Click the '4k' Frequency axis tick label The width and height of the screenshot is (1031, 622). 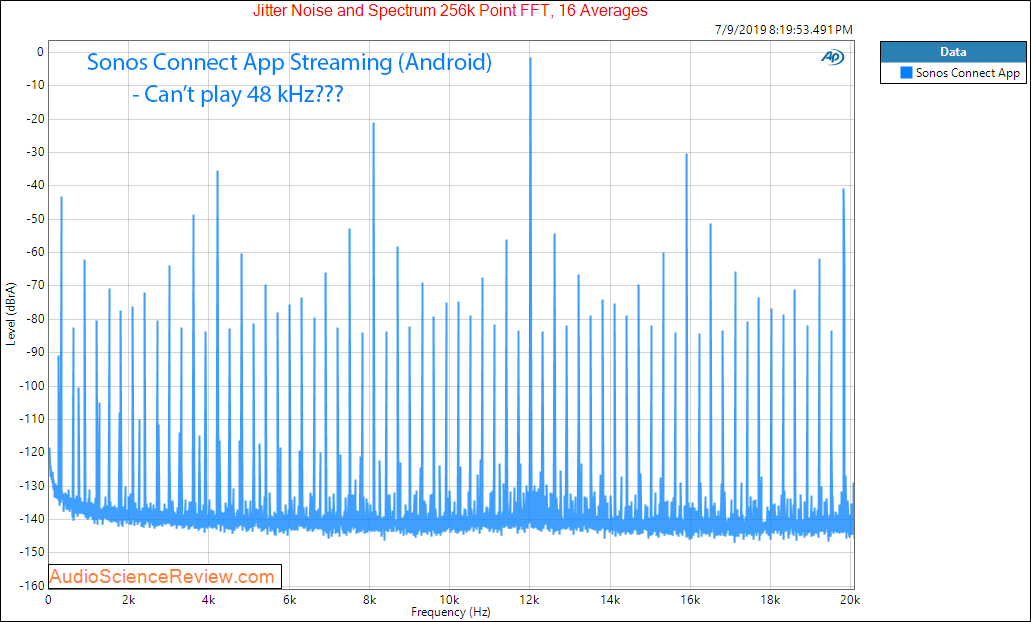coord(209,600)
